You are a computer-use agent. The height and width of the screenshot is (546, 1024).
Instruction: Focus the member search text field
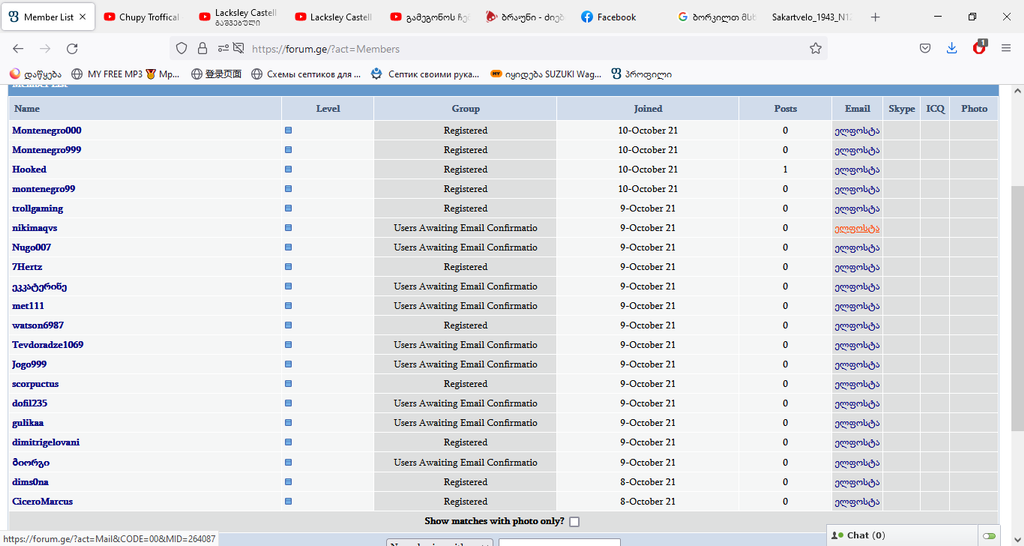[x=560, y=542]
